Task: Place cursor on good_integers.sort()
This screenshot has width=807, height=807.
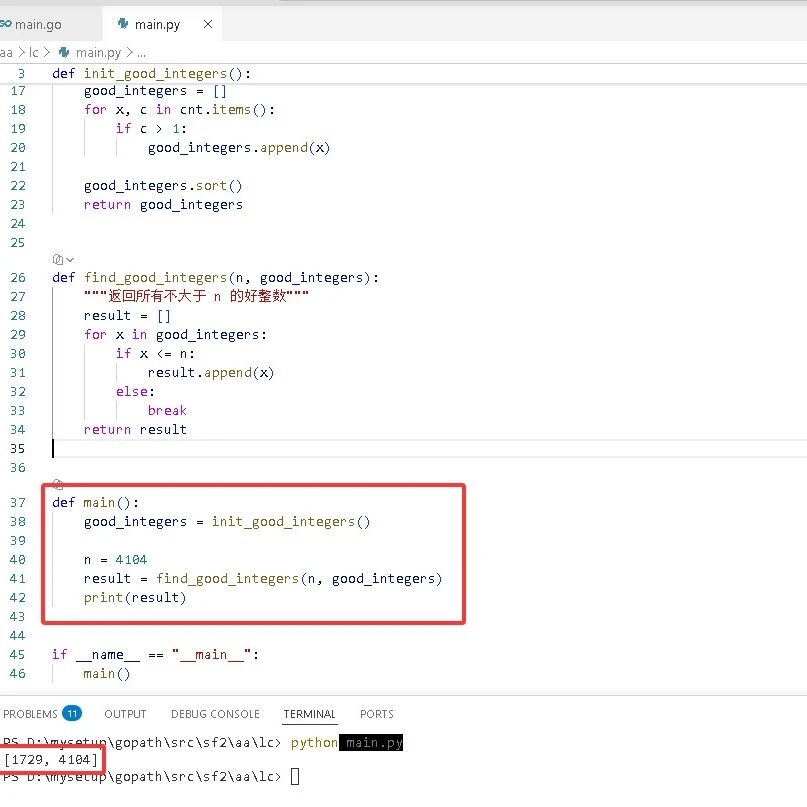Action: [x=163, y=186]
